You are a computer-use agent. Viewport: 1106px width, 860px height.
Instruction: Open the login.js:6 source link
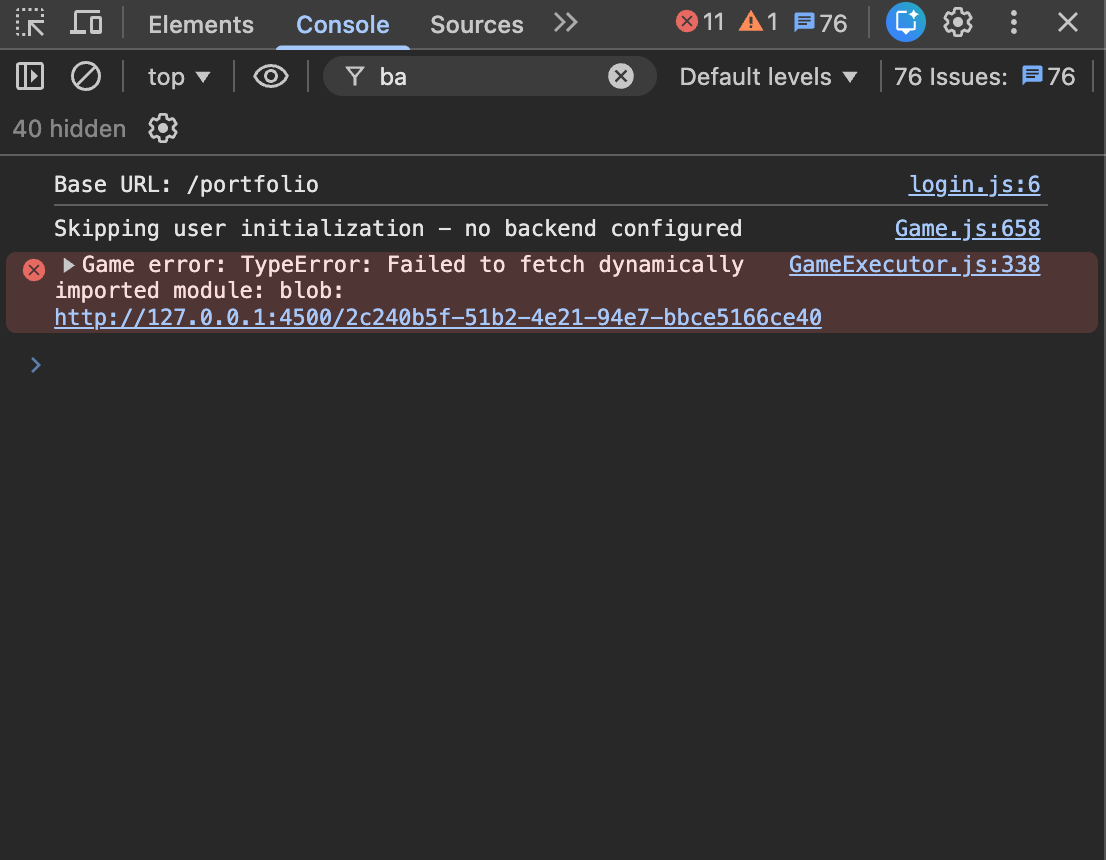(974, 185)
